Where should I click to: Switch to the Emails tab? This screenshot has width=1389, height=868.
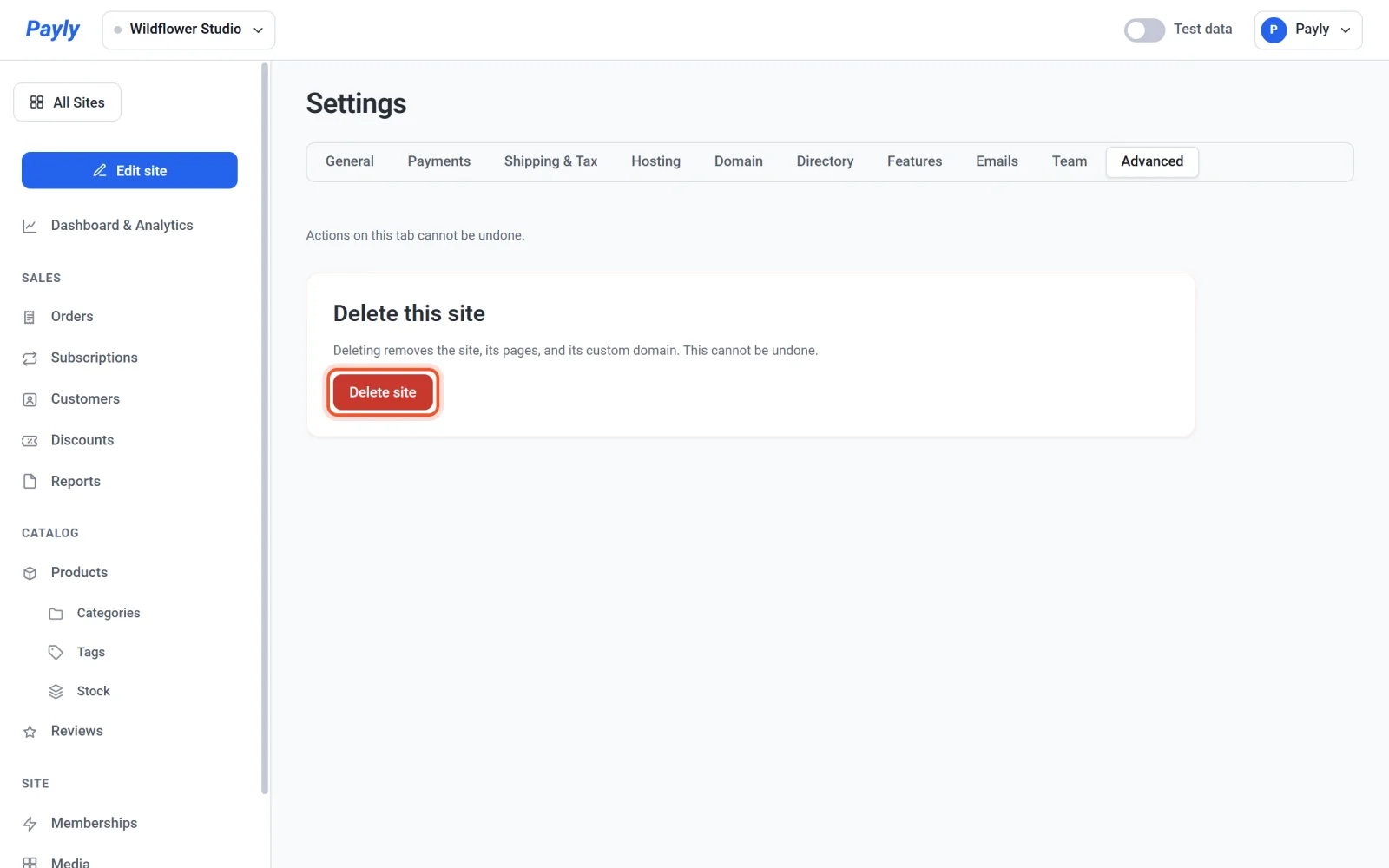click(997, 161)
